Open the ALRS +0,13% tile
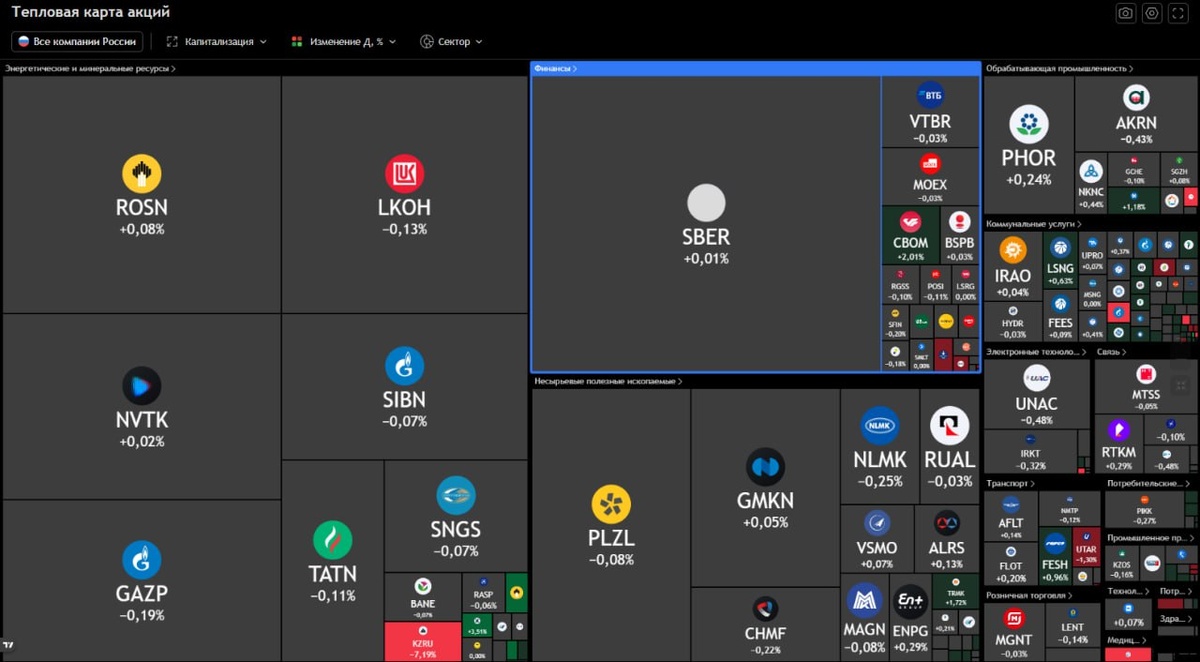1200x662 pixels. point(946,539)
